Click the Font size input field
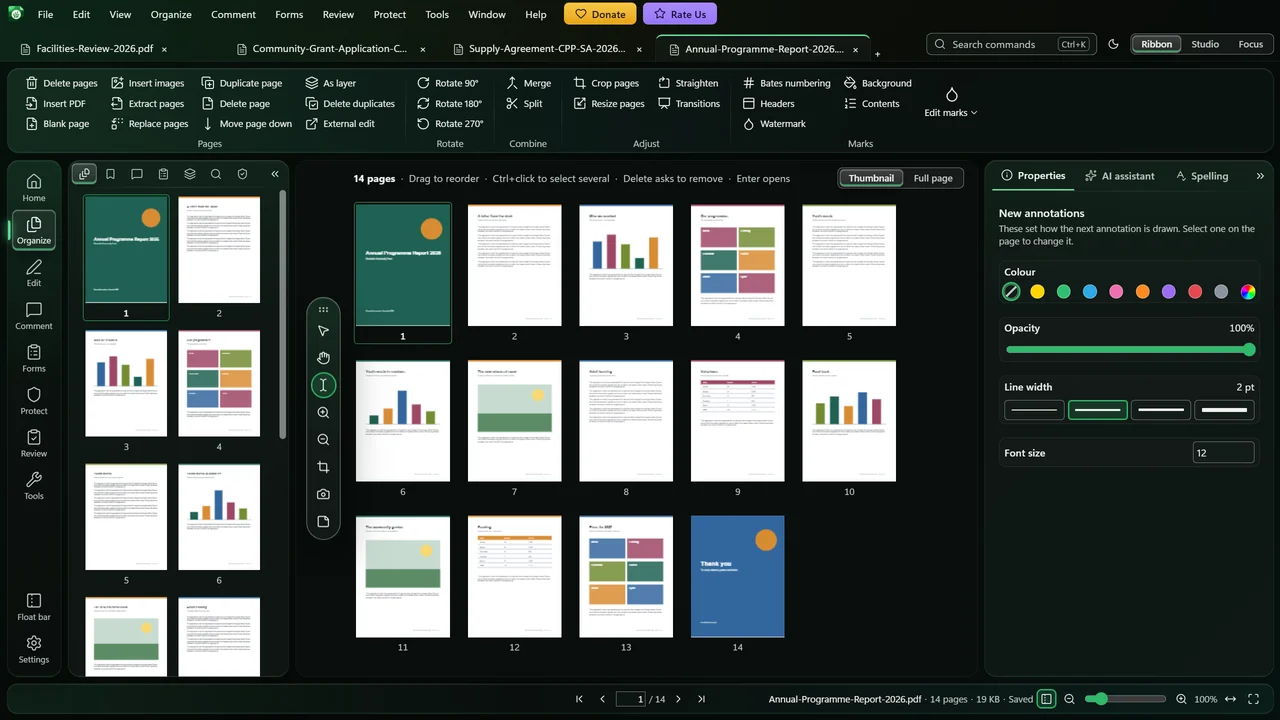This screenshot has width=1280, height=720. point(1224,453)
